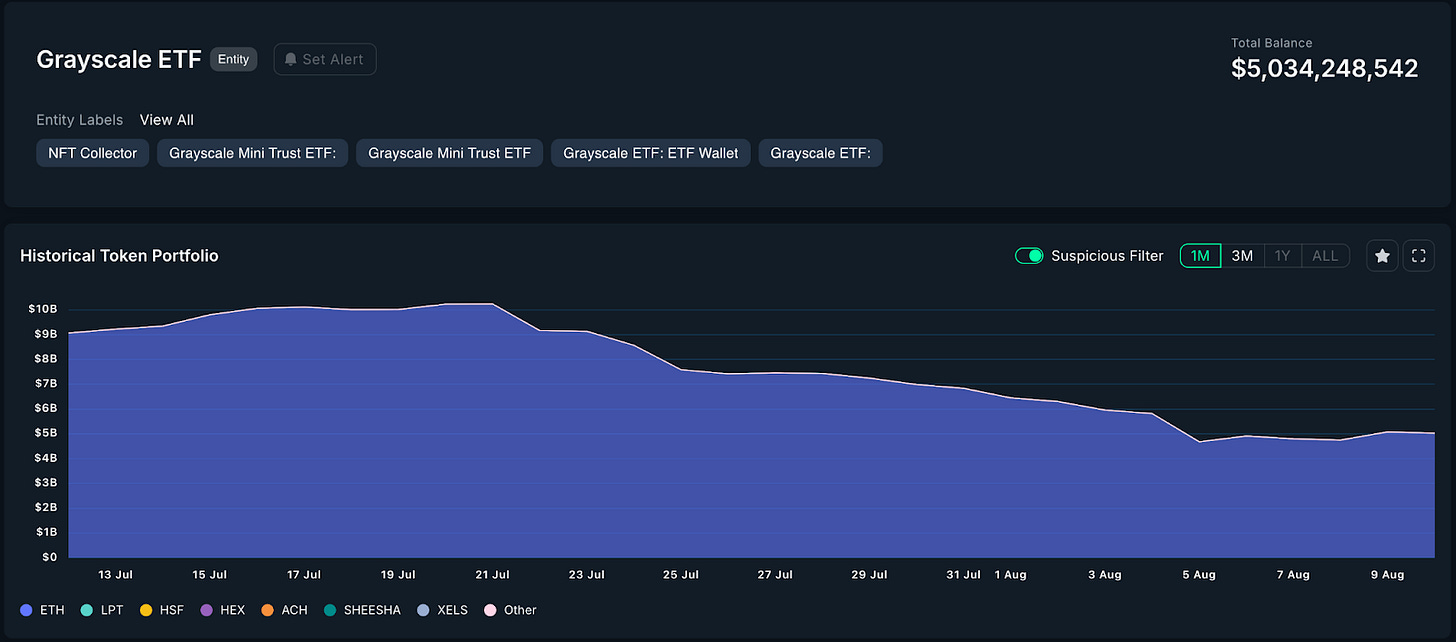Toggle the Suspicious Filter switch
Image resolution: width=1456 pixels, height=642 pixels.
(x=1029, y=256)
